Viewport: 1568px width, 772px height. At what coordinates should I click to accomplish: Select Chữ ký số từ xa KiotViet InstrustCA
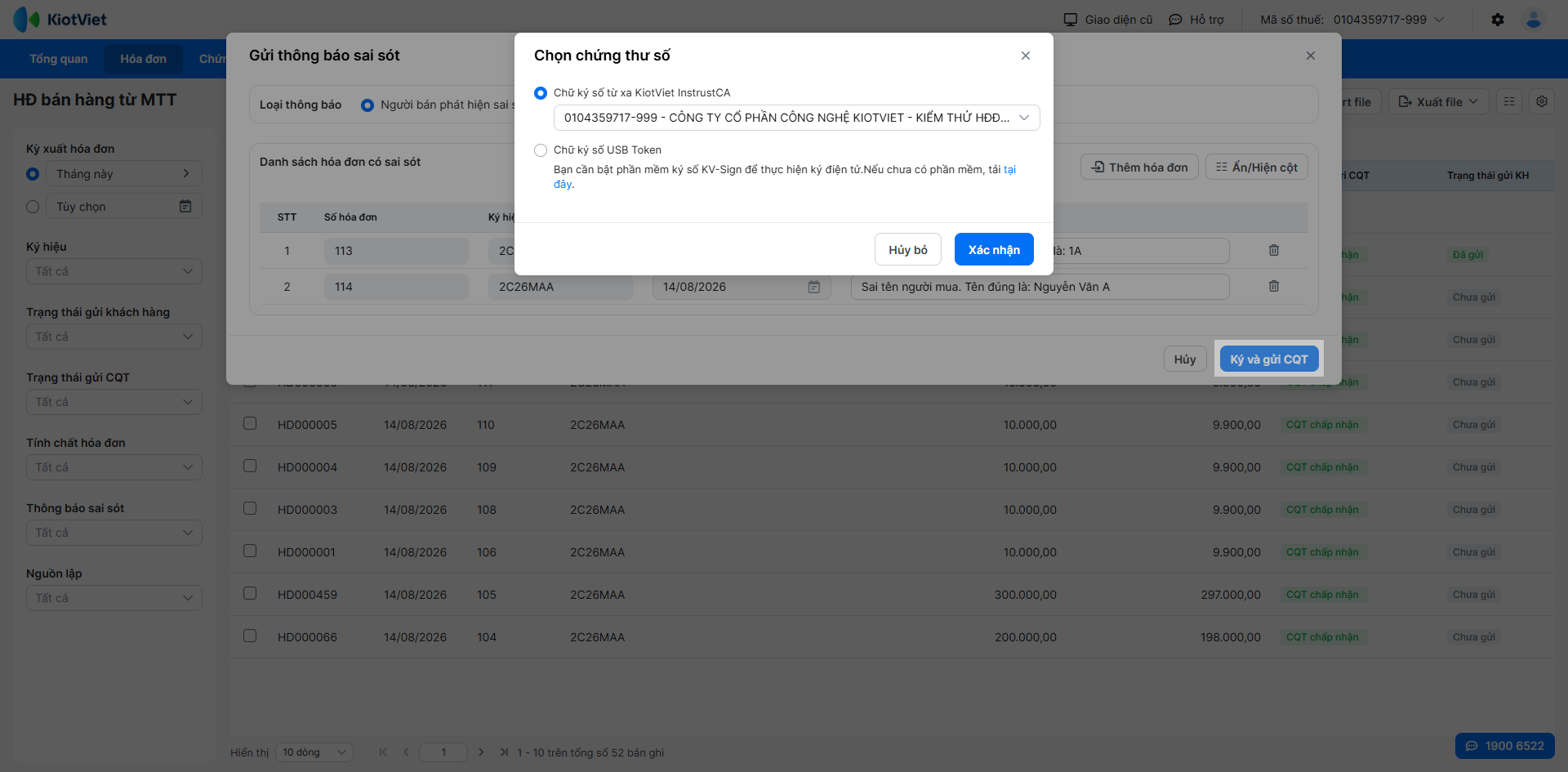pyautogui.click(x=541, y=93)
